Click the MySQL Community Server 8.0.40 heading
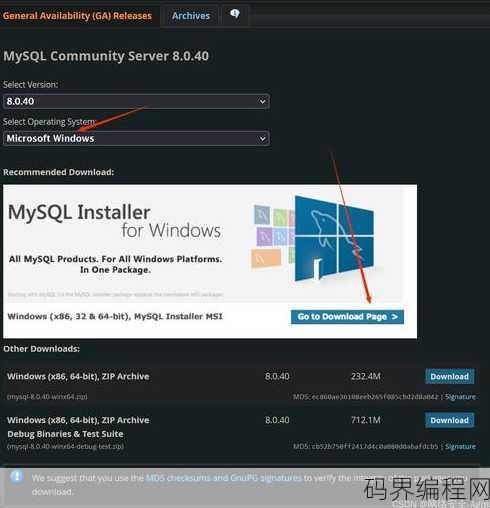The image size is (490, 508). [x=106, y=56]
